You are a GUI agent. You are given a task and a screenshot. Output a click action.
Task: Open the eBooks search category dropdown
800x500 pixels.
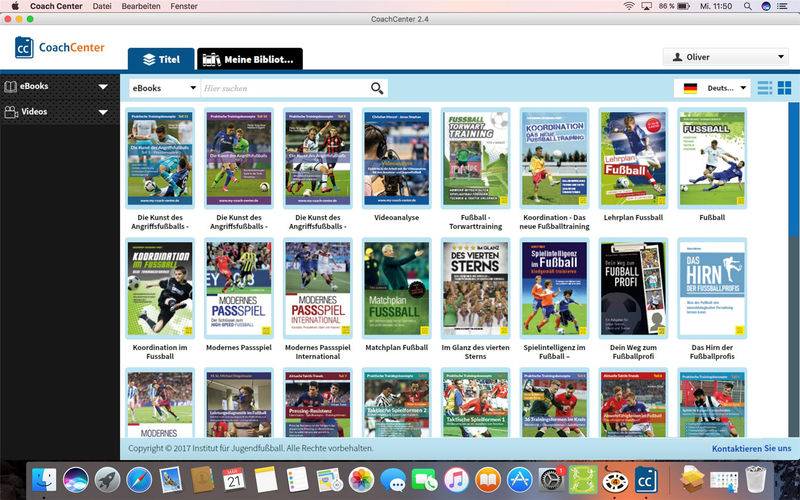(164, 88)
